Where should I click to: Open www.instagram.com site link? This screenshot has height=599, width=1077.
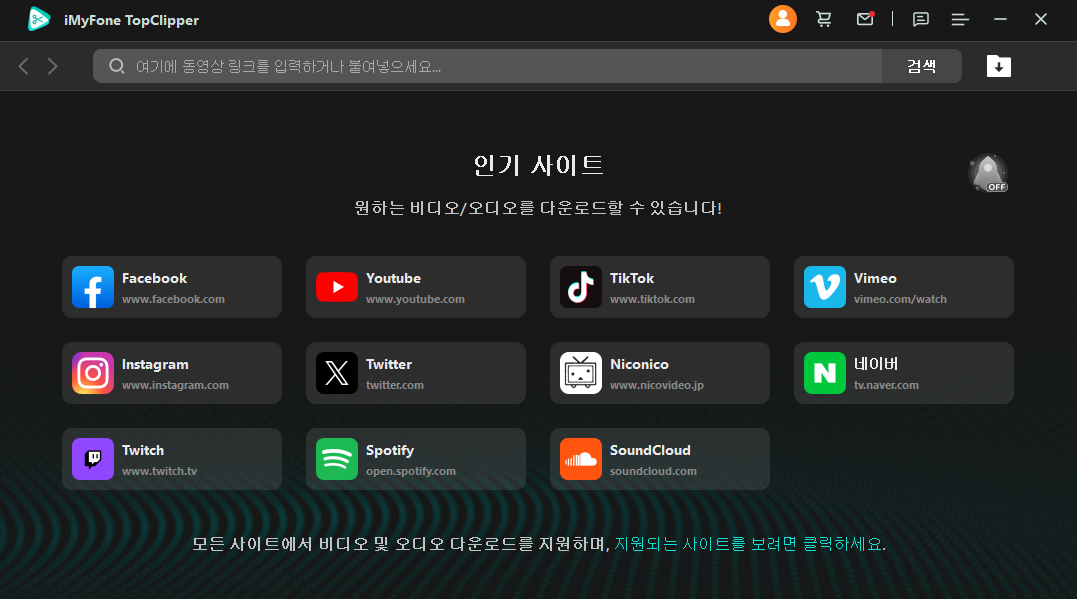tap(175, 385)
